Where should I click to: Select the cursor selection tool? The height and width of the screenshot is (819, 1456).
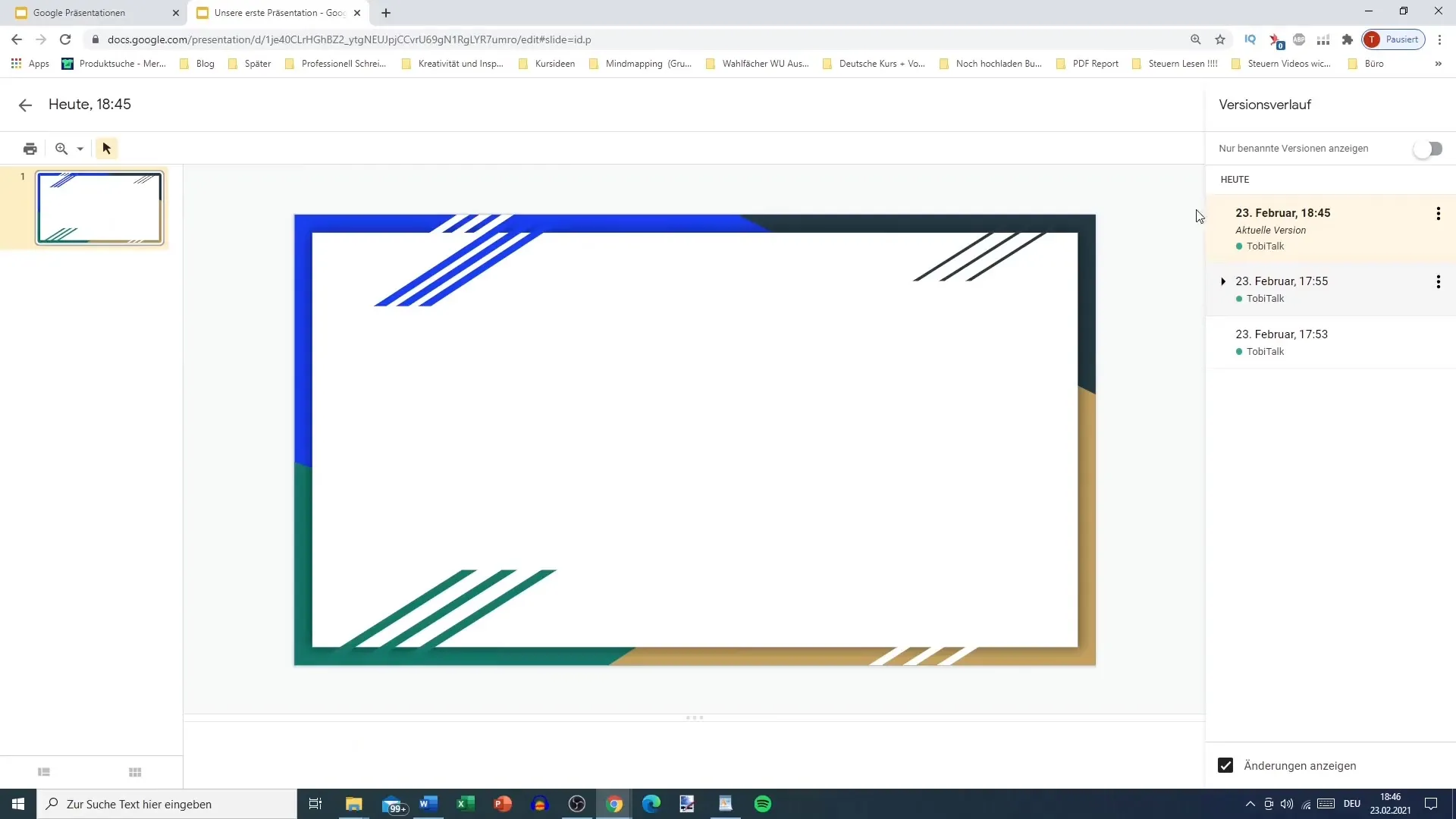coord(107,149)
